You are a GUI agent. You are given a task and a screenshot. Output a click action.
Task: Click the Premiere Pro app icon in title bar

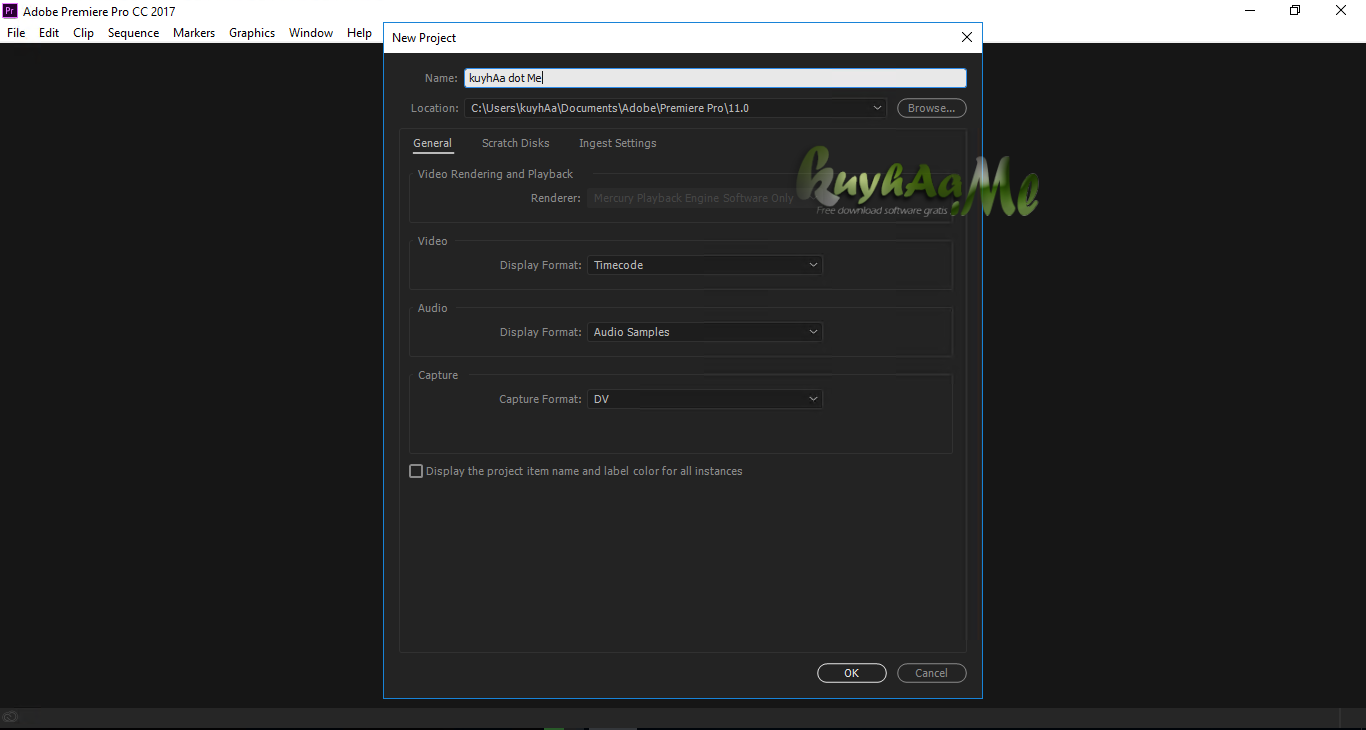[10, 11]
